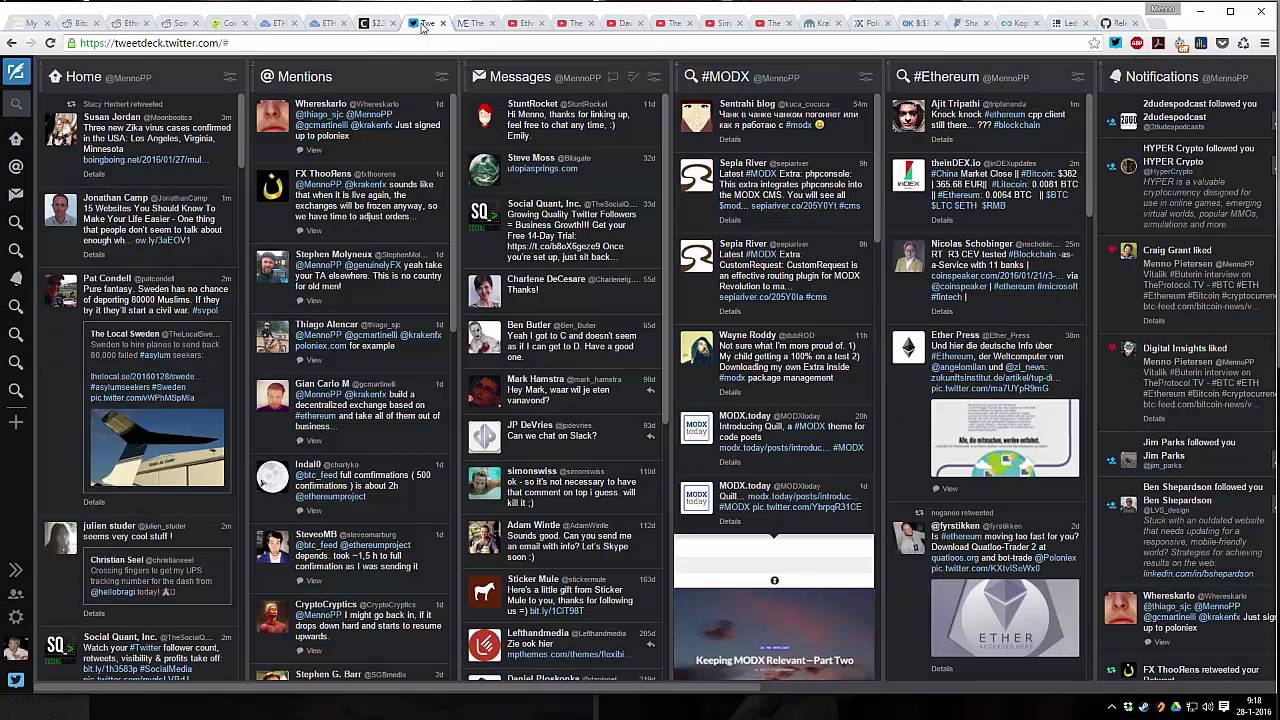This screenshot has width=1280, height=720.
Task: Click the Twitter bird logo in sidebar
Action: [15, 680]
